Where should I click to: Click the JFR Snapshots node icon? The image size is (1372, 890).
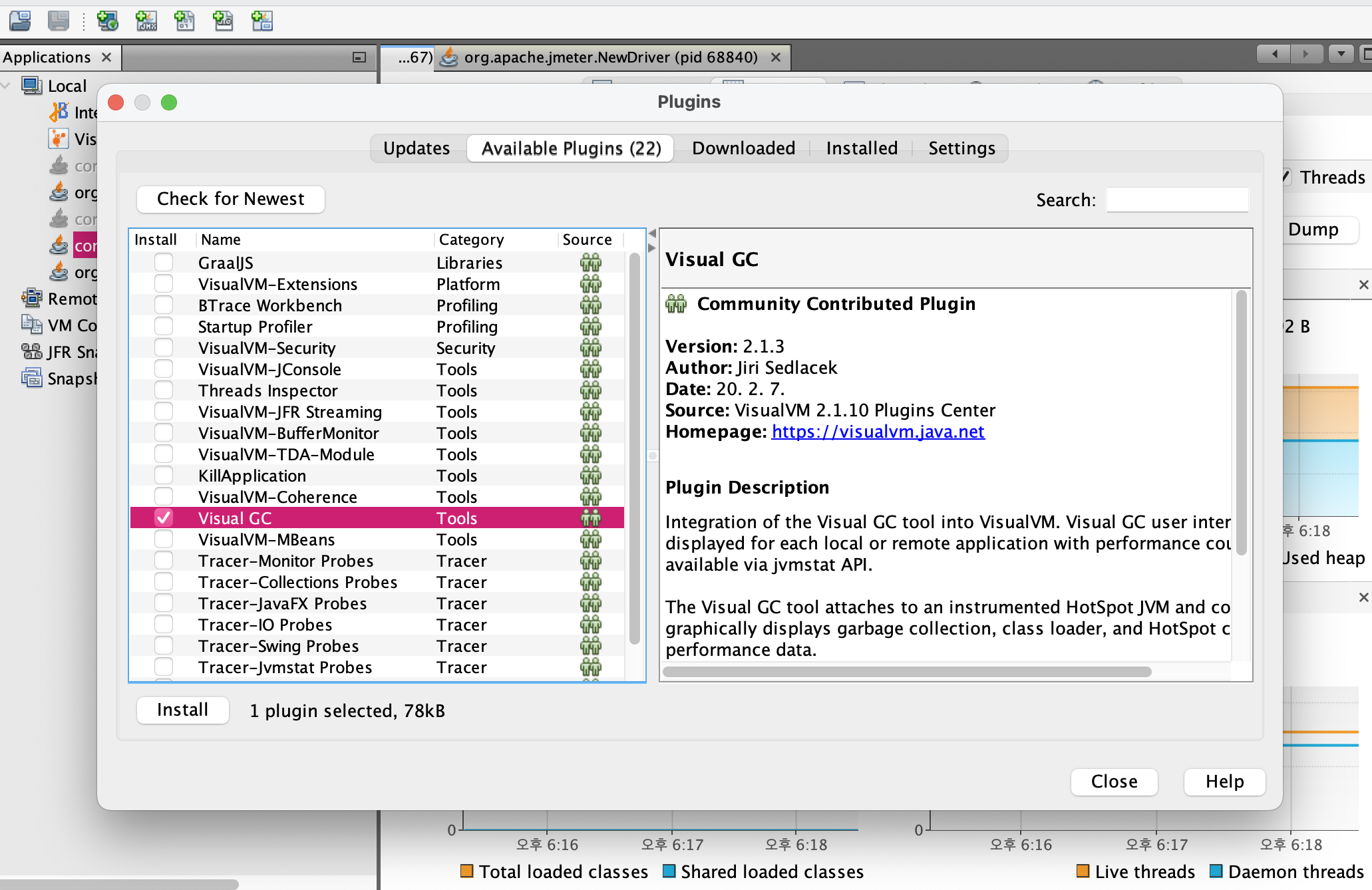(x=32, y=352)
